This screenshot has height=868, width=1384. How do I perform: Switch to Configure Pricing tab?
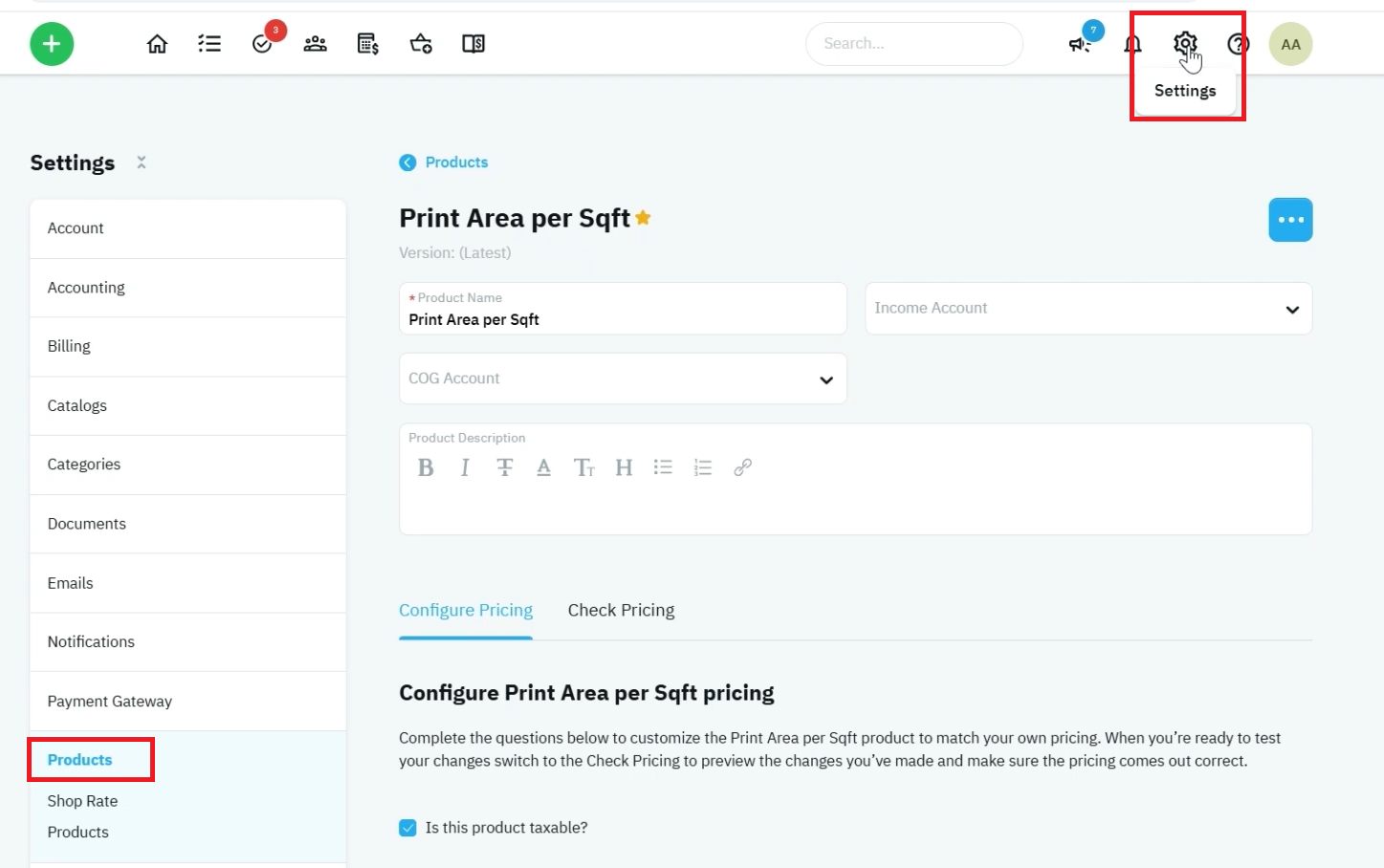pos(466,610)
